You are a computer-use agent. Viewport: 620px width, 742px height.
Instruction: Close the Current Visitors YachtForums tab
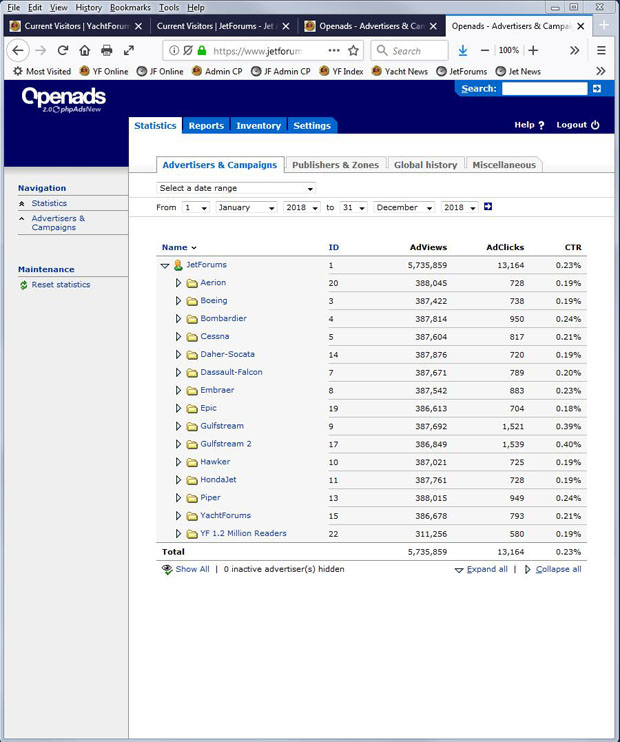click(x=138, y=26)
